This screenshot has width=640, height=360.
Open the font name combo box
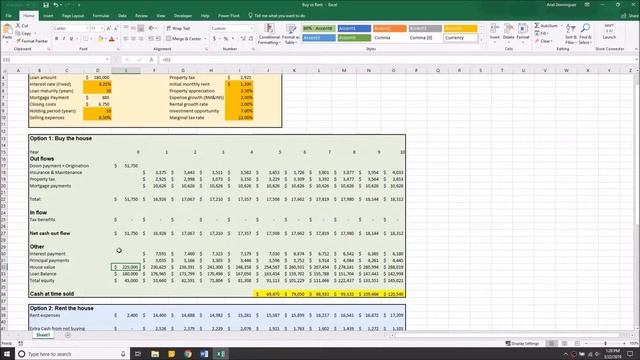[71, 29]
